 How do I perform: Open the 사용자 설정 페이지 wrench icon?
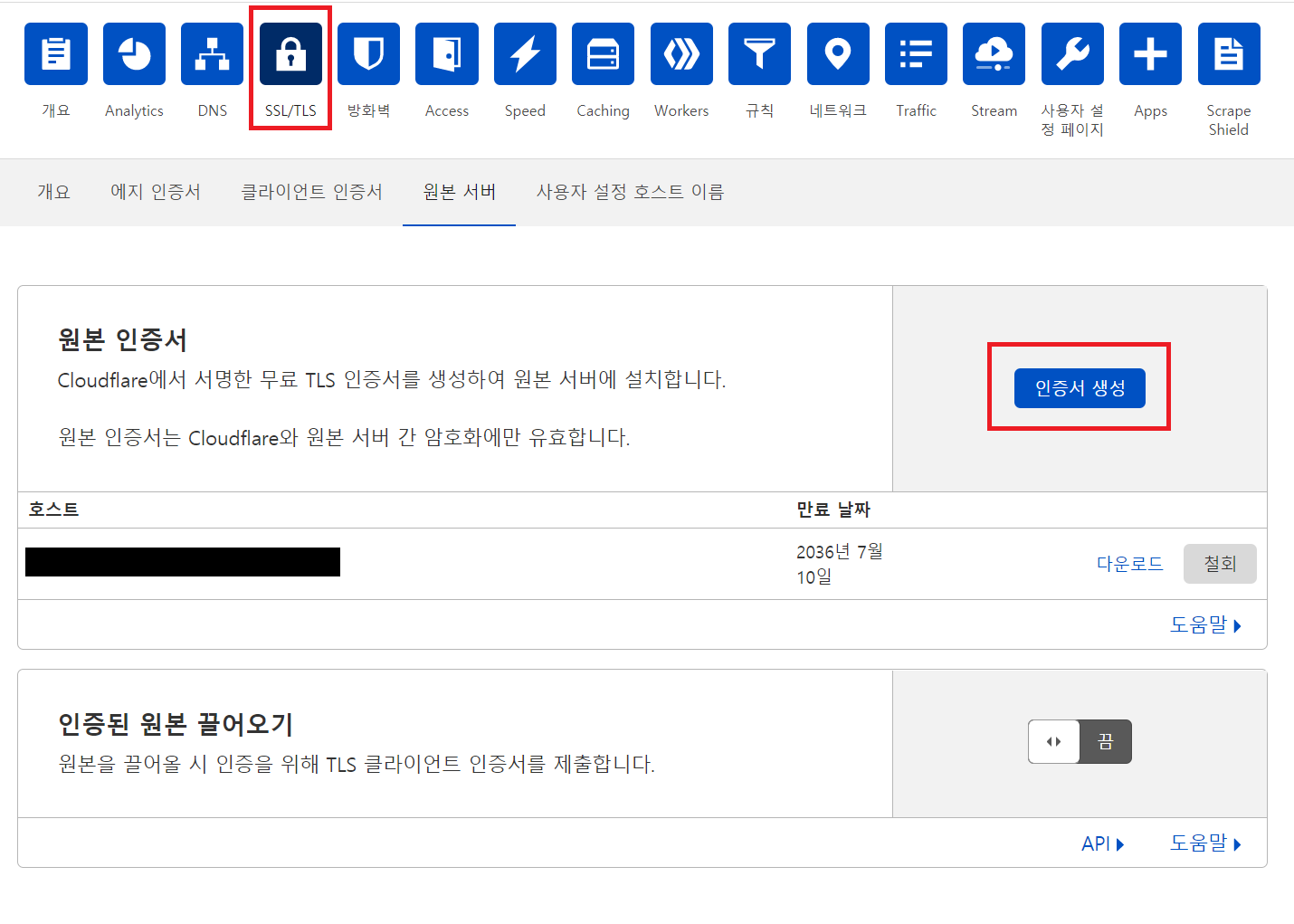1072,54
